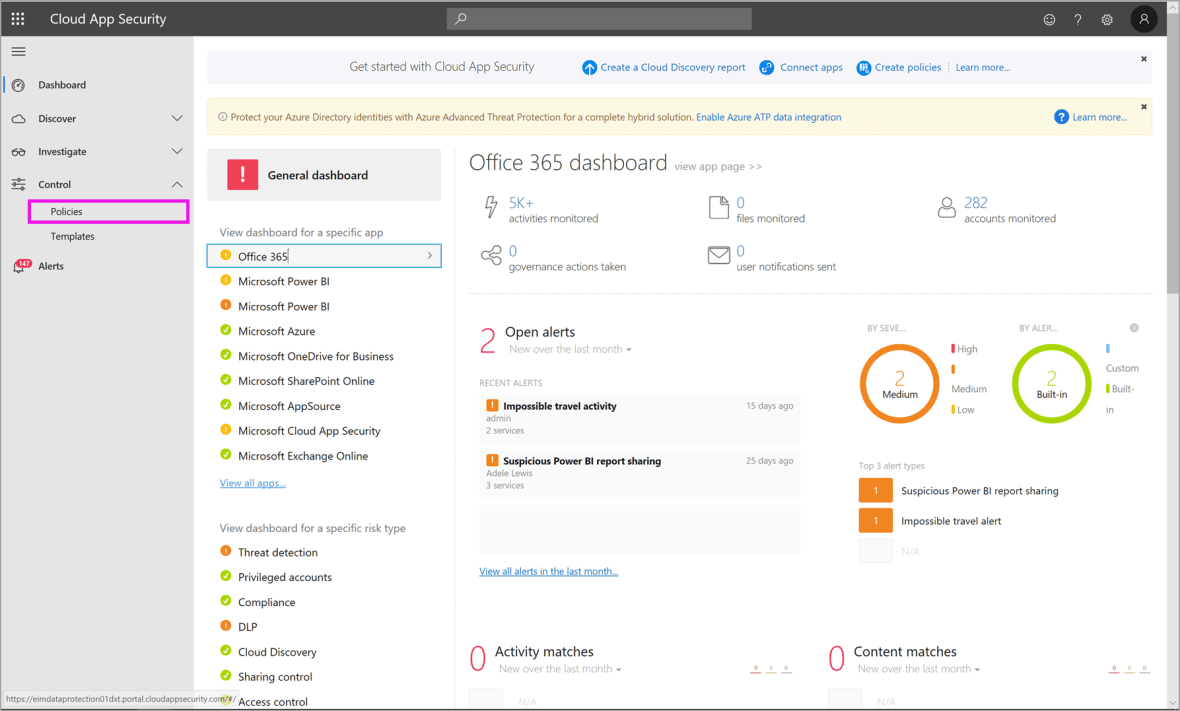Open the feedback smiley icon
Image resolution: width=1180 pixels, height=711 pixels.
click(x=1048, y=19)
